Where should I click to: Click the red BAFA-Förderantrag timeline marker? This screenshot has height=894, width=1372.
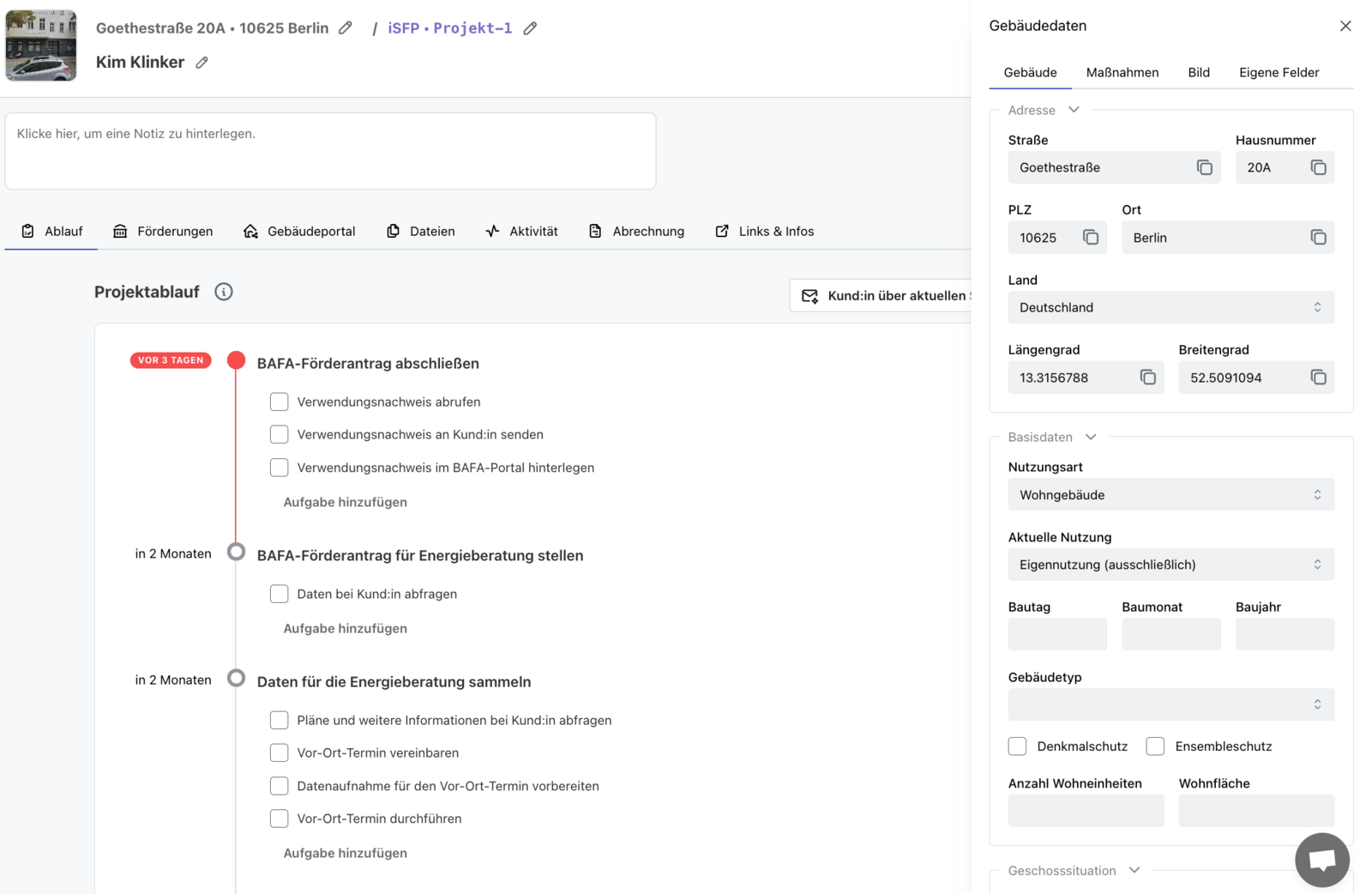(x=237, y=360)
